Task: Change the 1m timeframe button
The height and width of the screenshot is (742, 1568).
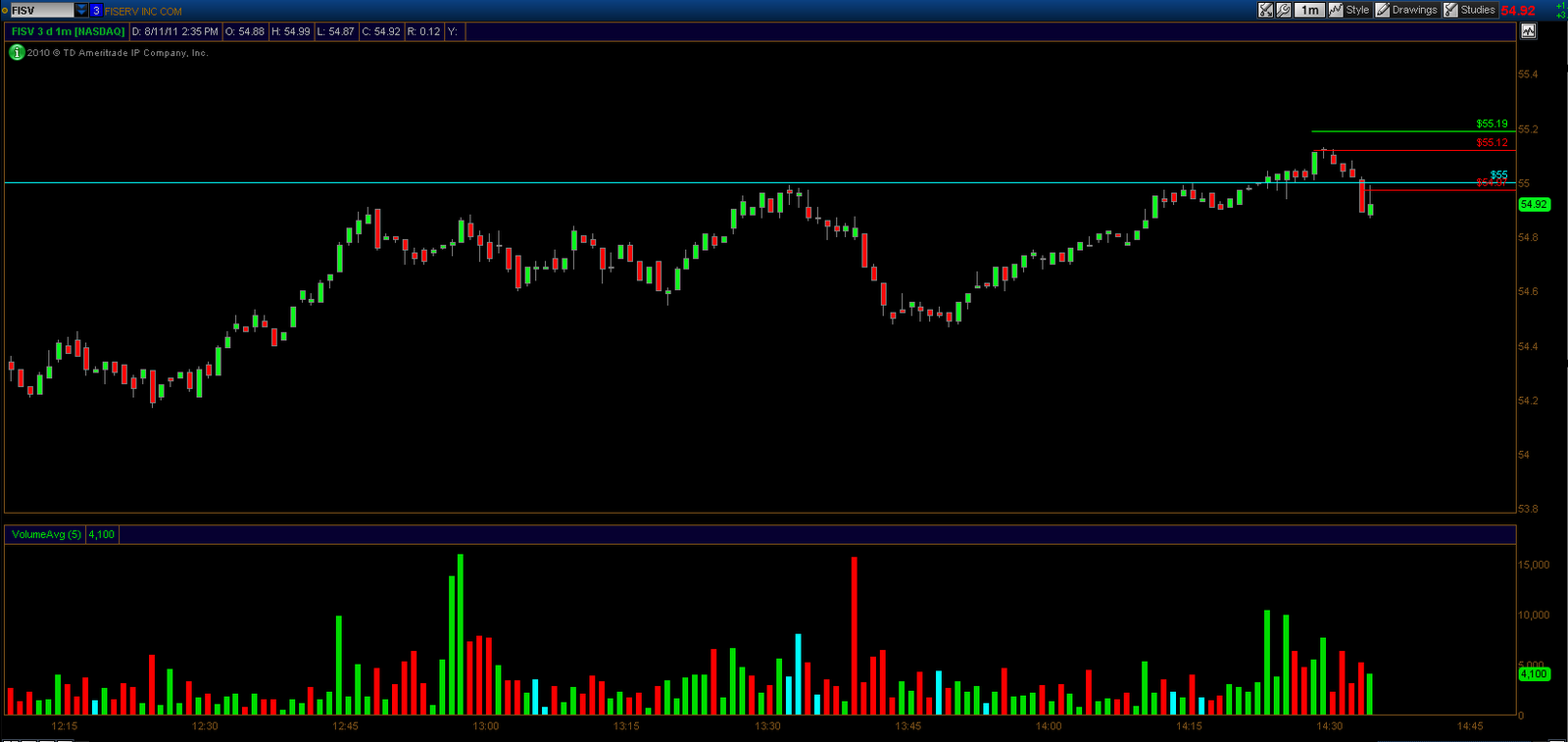Action: pos(1309,10)
